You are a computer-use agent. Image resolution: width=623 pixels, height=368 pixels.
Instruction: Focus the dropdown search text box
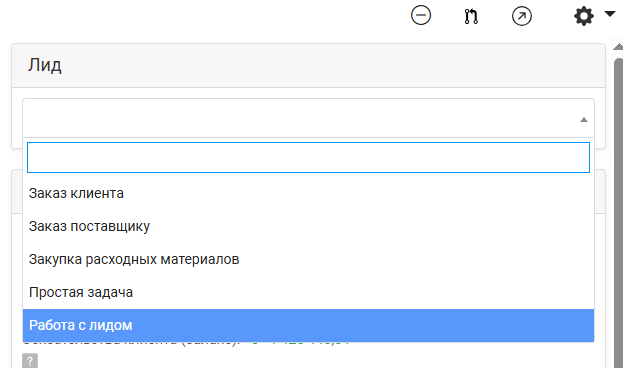pyautogui.click(x=308, y=158)
